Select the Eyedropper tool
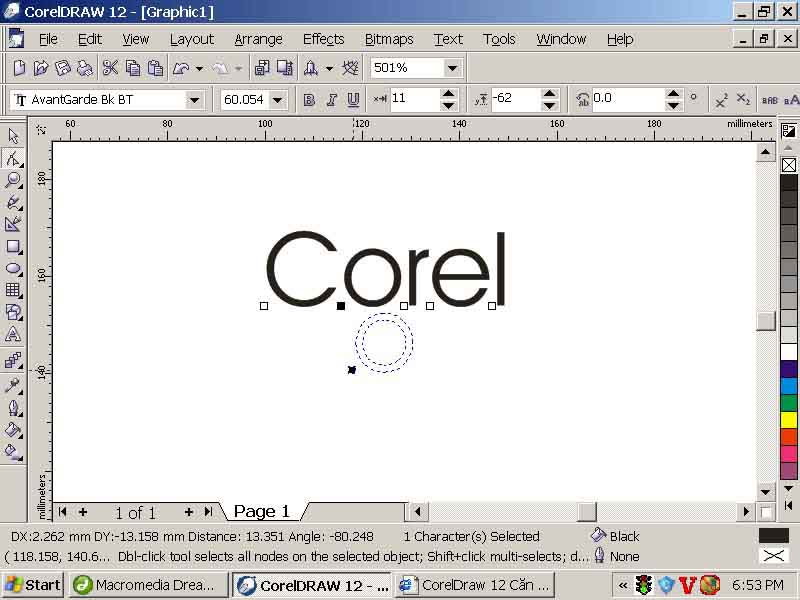800x600 pixels. pyautogui.click(x=13, y=385)
